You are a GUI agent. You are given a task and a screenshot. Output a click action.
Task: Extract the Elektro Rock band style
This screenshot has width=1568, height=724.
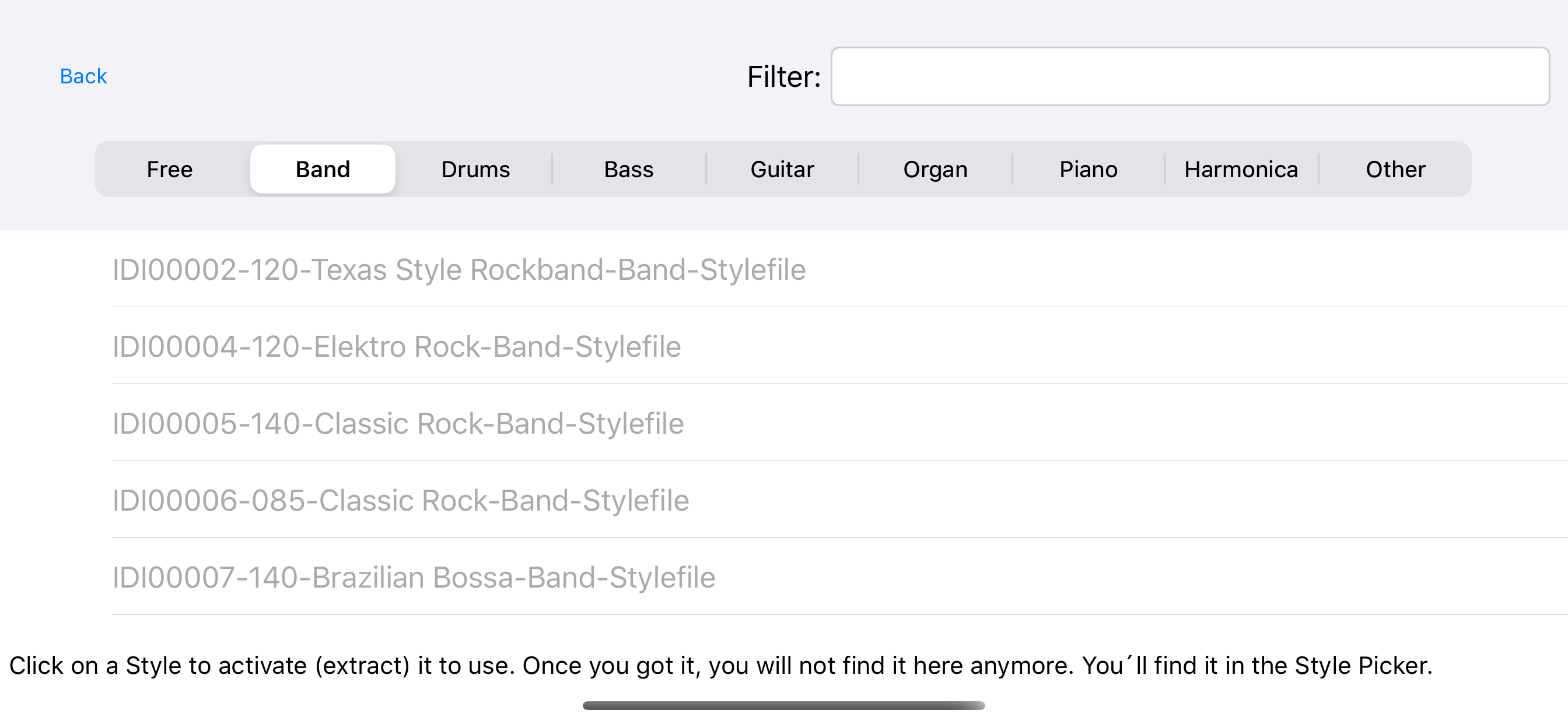pos(396,346)
